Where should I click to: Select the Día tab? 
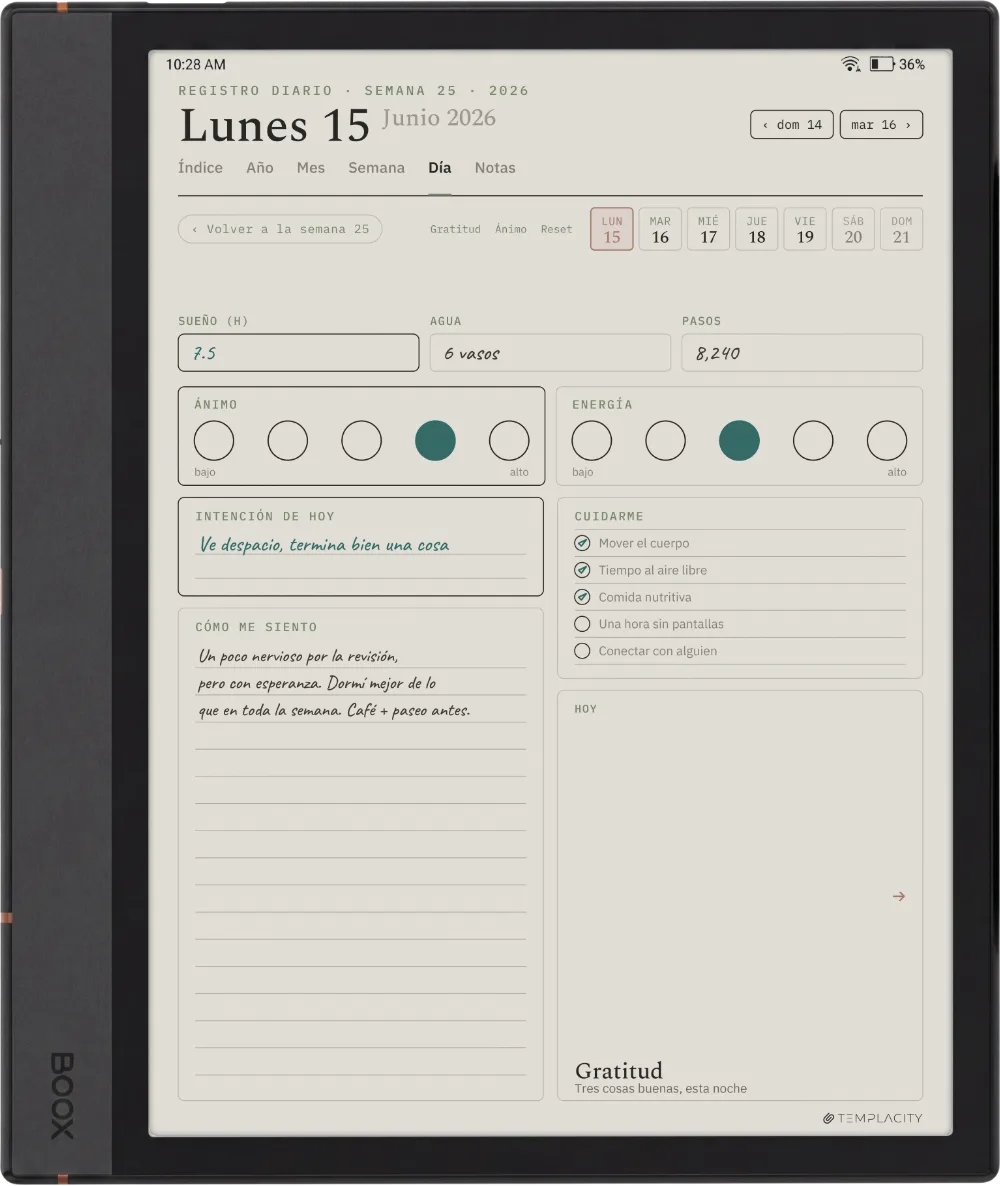coord(439,168)
